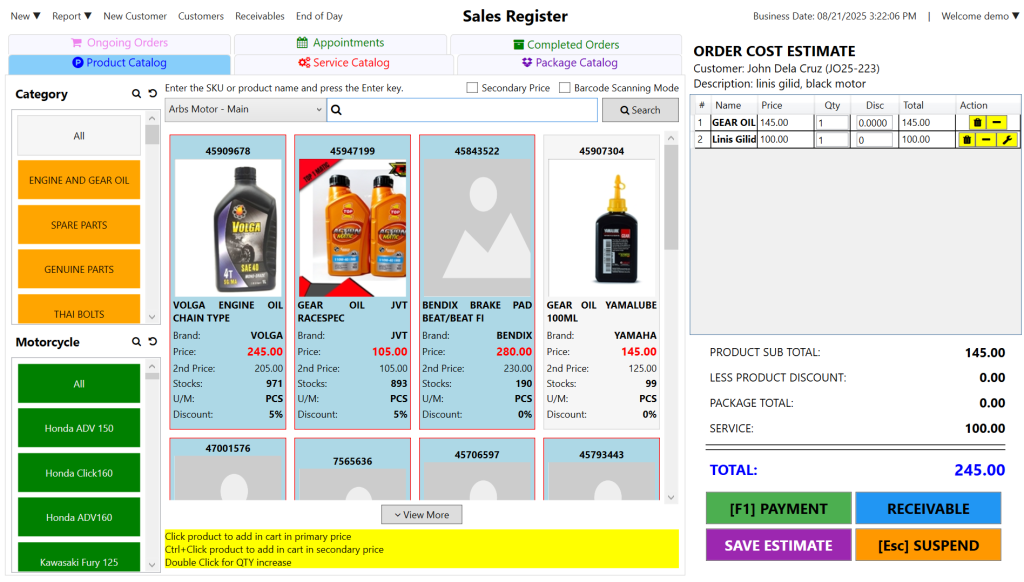The height and width of the screenshot is (582, 1024).
Task: Click View More to load products
Action: point(421,515)
